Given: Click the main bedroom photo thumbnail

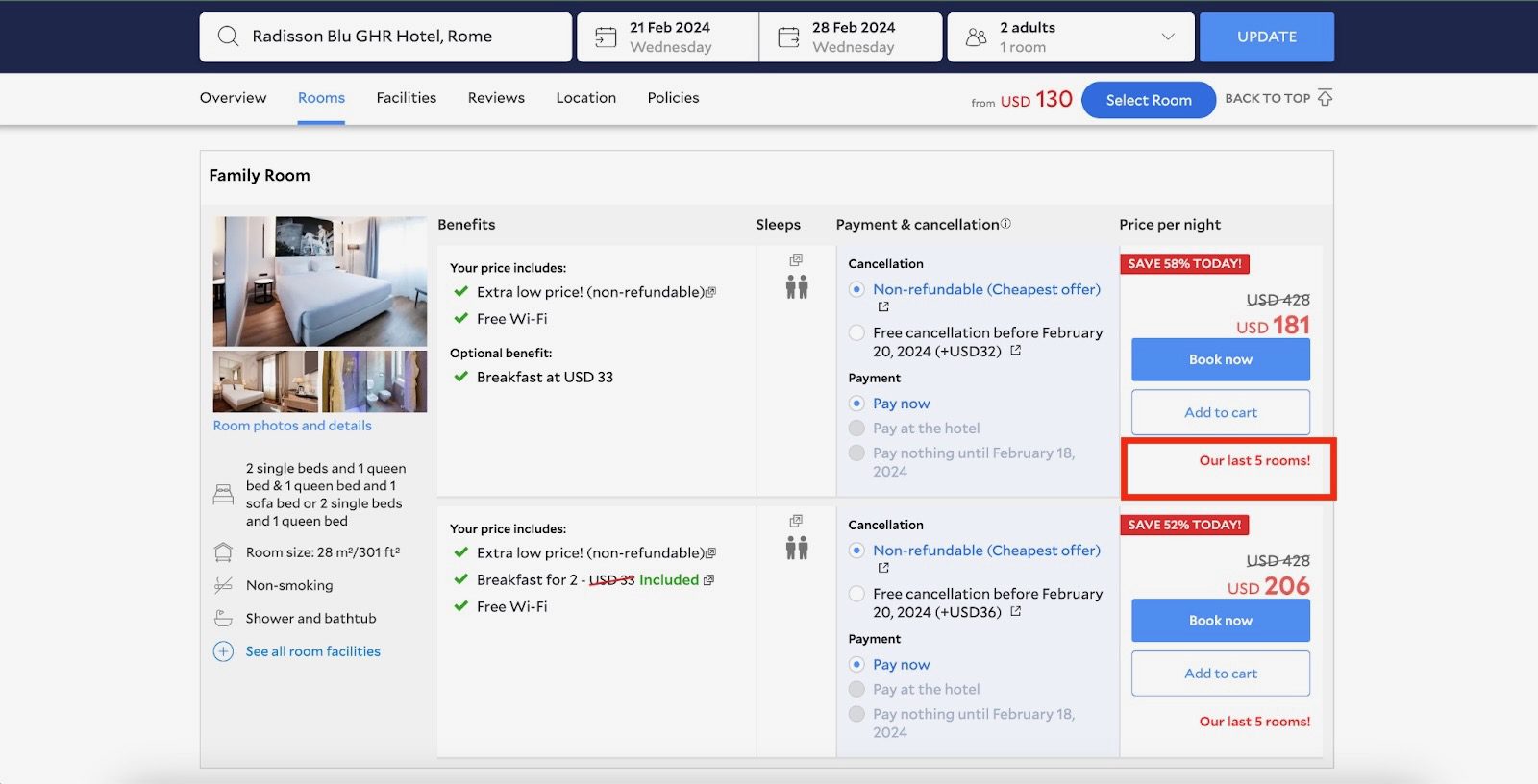Looking at the screenshot, I should click(x=319, y=281).
